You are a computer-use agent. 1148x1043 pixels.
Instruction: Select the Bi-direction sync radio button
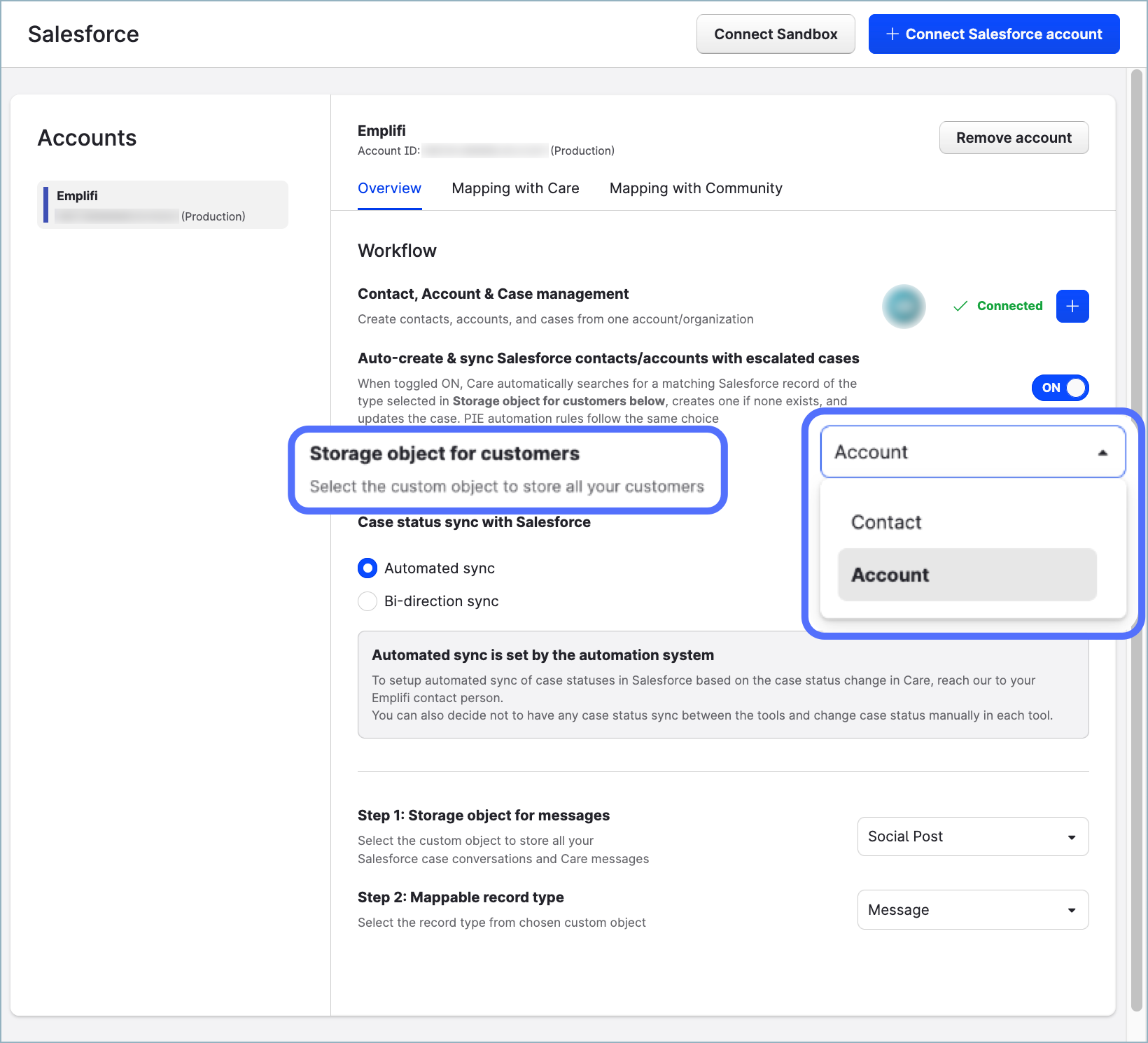pyautogui.click(x=367, y=601)
